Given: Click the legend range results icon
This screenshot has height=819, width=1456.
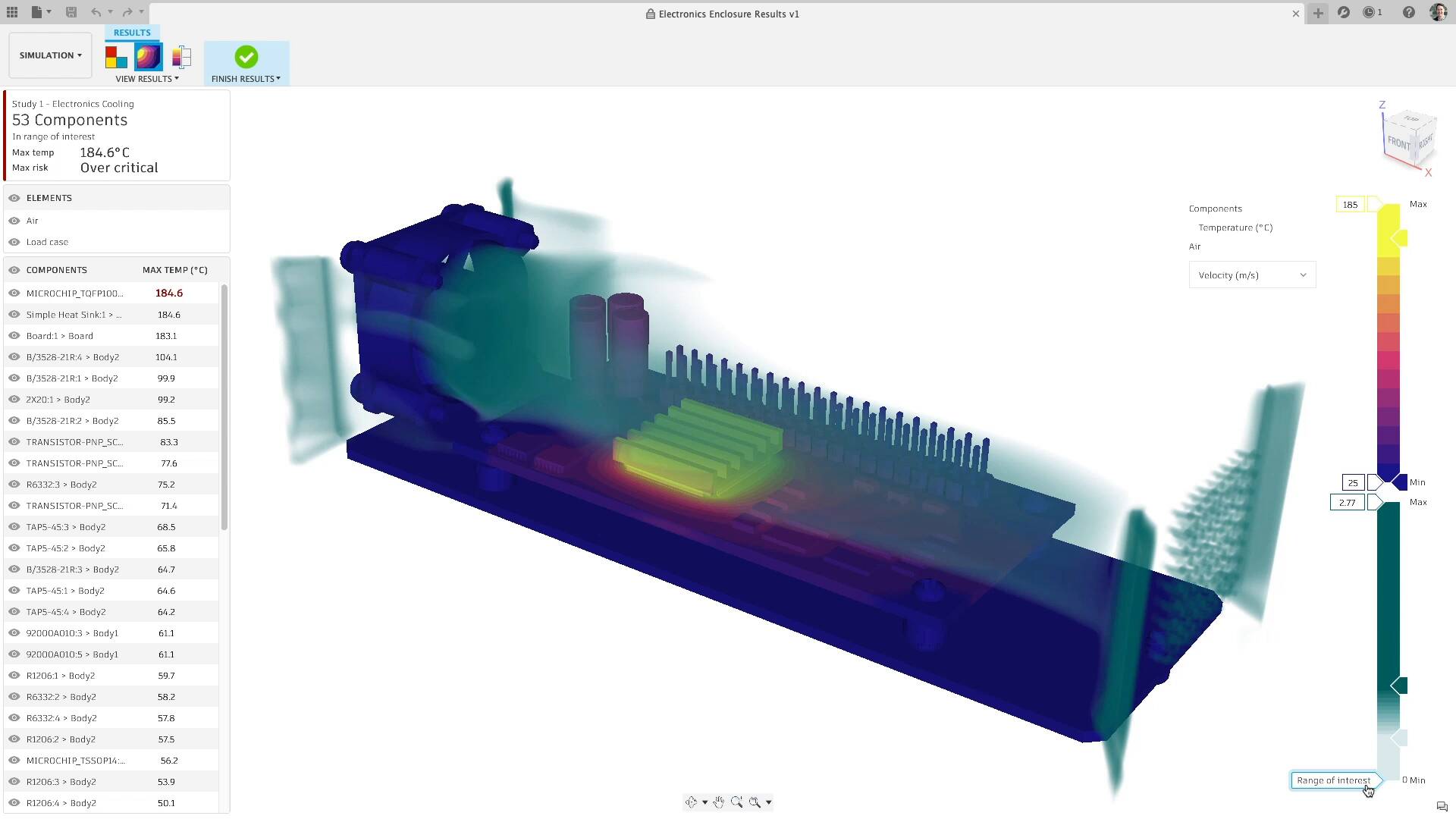Looking at the screenshot, I should pyautogui.click(x=181, y=57).
